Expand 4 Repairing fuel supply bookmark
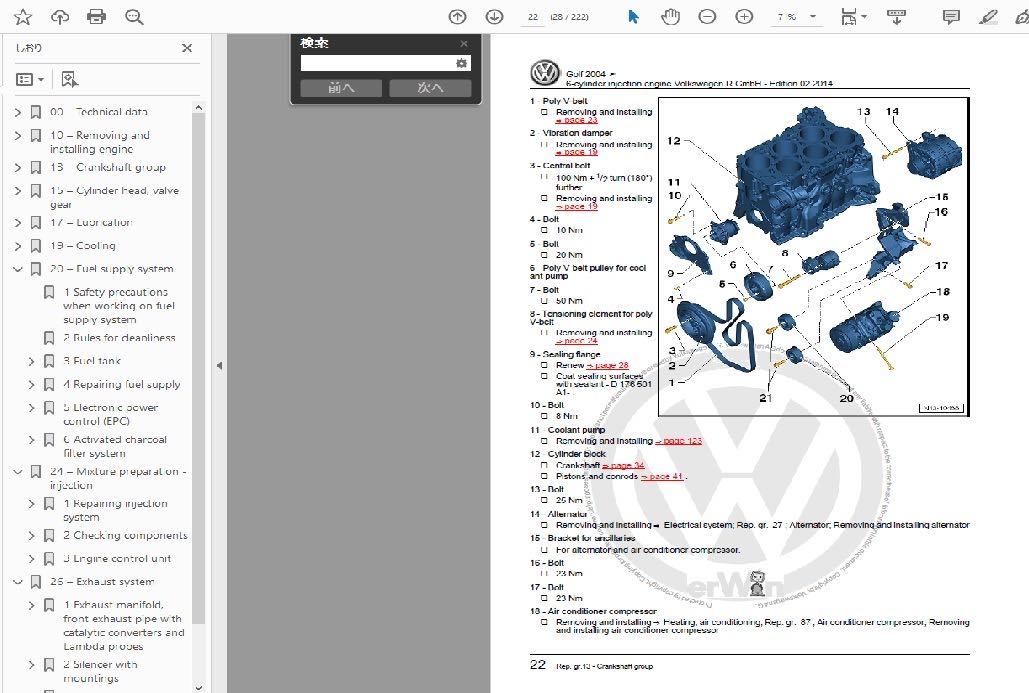The image size is (1029, 693). 31,385
